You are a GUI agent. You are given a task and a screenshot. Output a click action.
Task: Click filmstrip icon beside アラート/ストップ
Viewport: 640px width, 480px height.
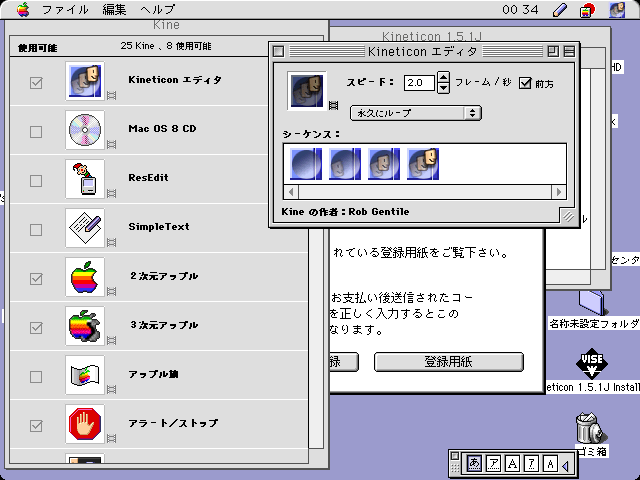point(111,438)
